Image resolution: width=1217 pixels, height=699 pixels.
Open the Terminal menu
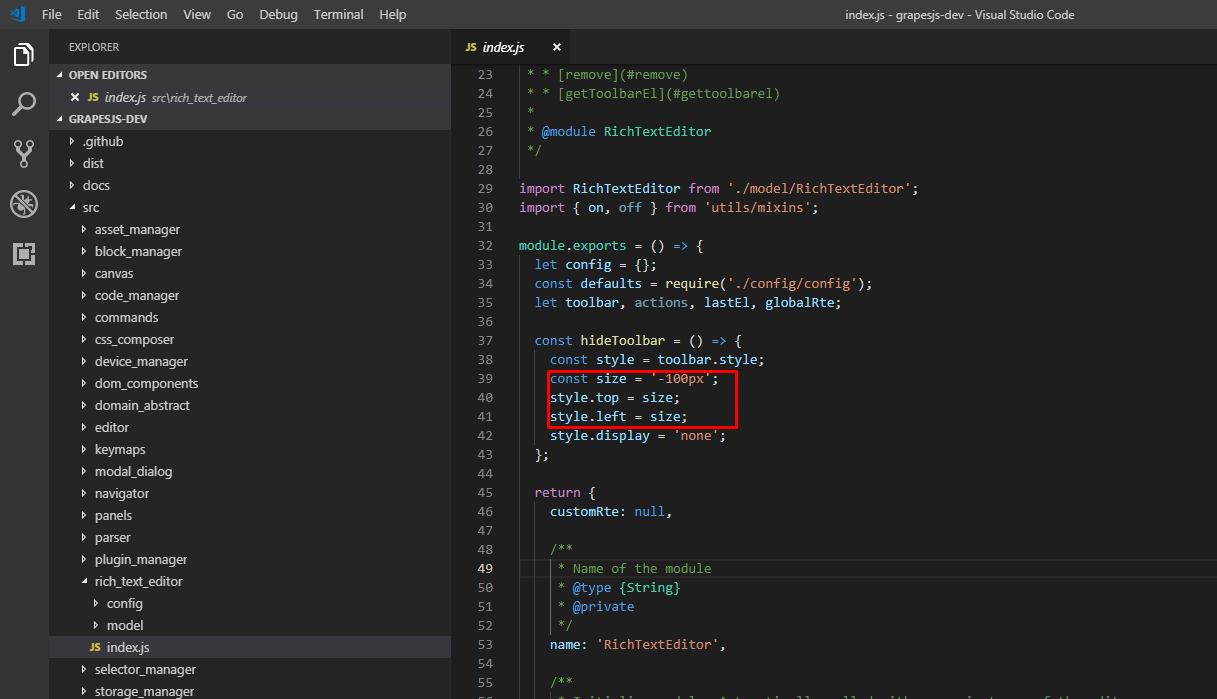click(338, 14)
